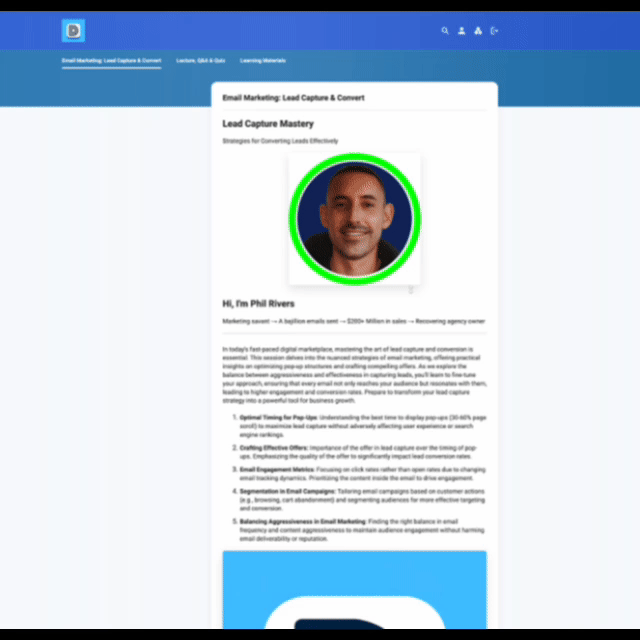Switch to the Lecture, Q&A & Quiz tab
The image size is (640, 640).
200,61
